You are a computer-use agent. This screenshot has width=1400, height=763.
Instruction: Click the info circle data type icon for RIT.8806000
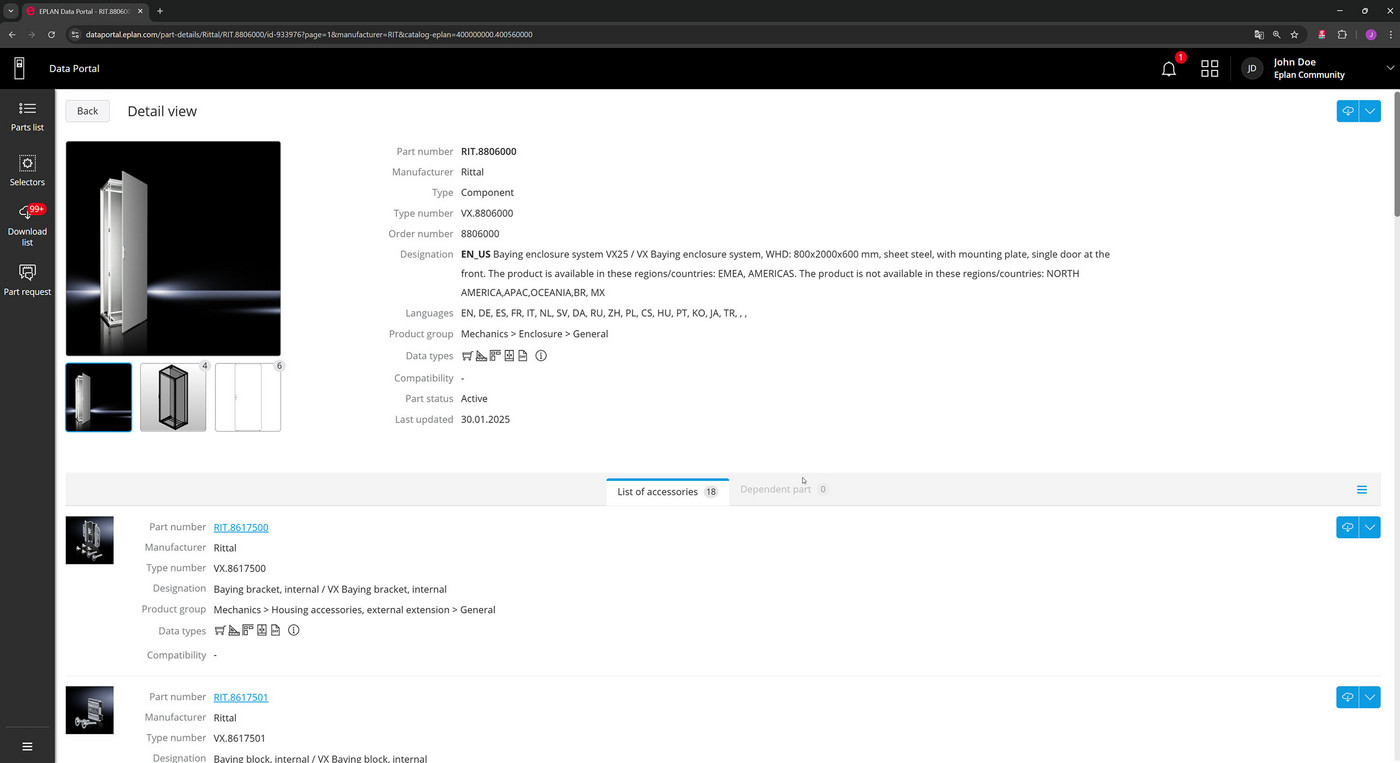[541, 356]
